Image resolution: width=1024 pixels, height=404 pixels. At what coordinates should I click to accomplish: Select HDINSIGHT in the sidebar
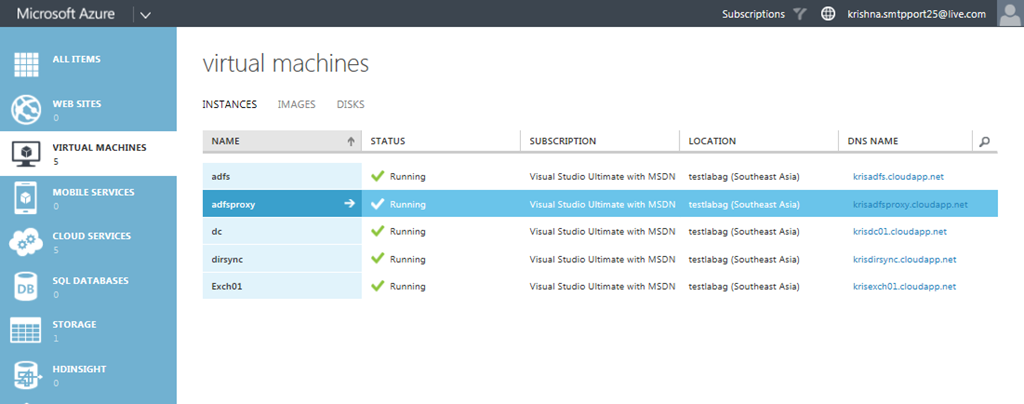(80, 369)
